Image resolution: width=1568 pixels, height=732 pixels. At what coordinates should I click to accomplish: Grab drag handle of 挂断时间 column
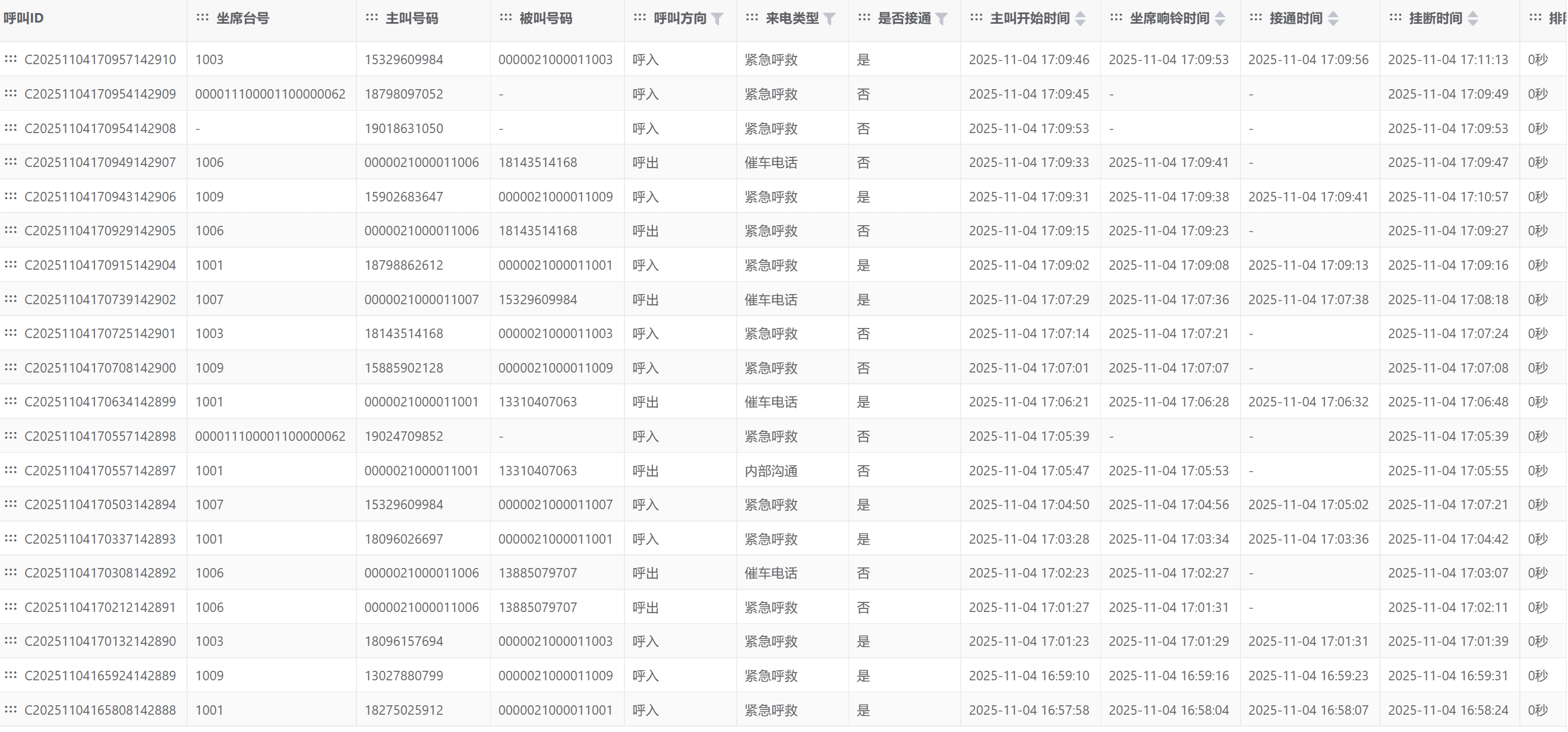1396,18
